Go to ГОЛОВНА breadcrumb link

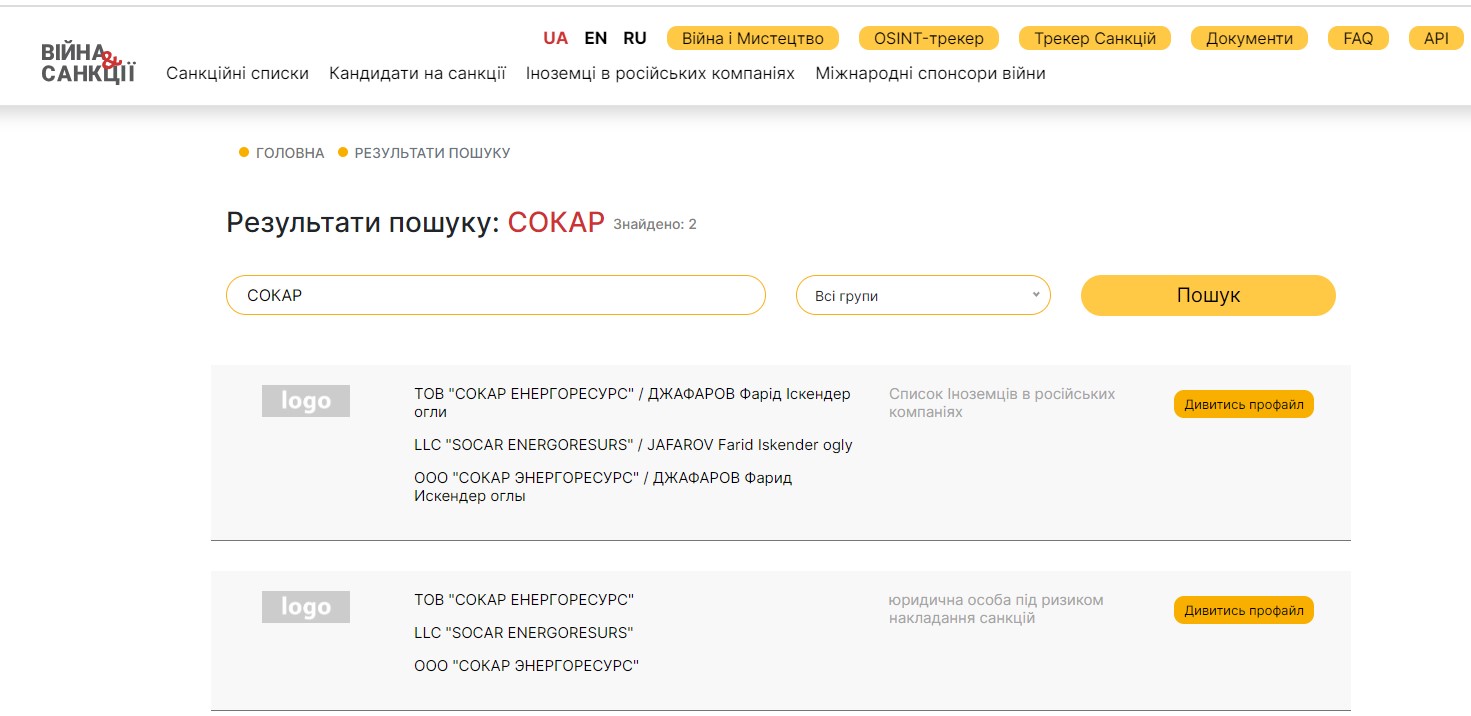click(290, 153)
